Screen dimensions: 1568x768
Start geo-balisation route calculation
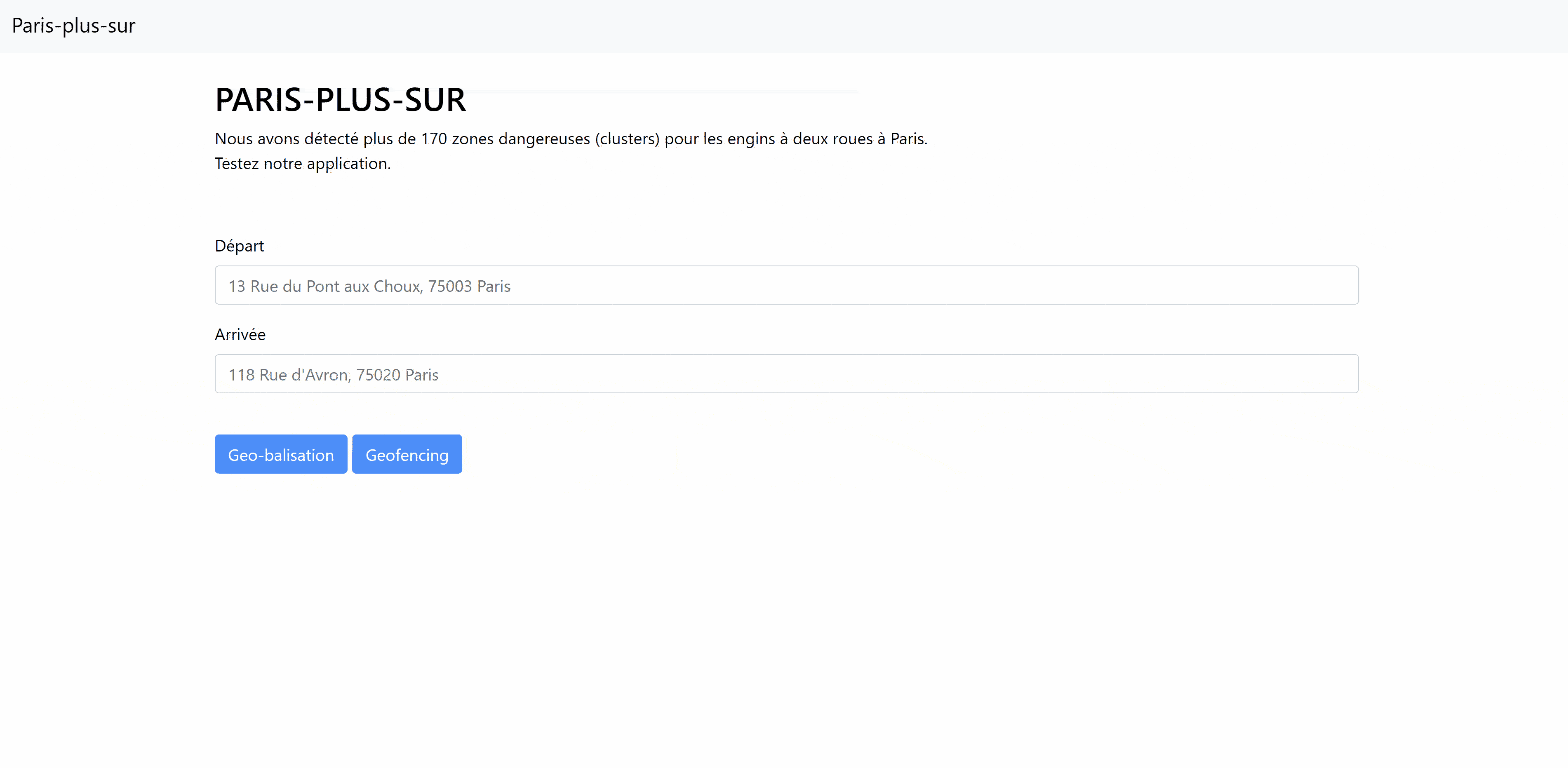click(281, 455)
